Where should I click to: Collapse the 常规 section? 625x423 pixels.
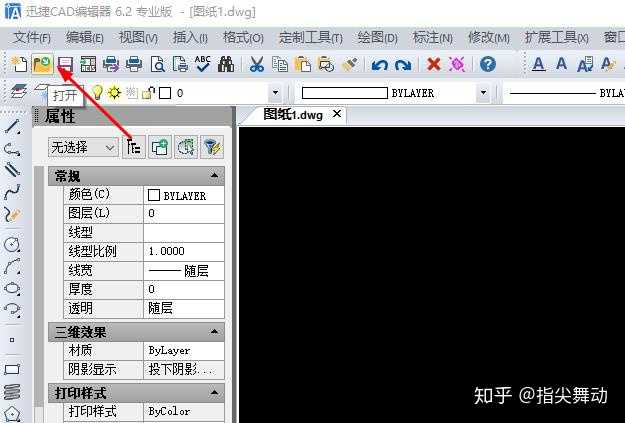coord(214,175)
